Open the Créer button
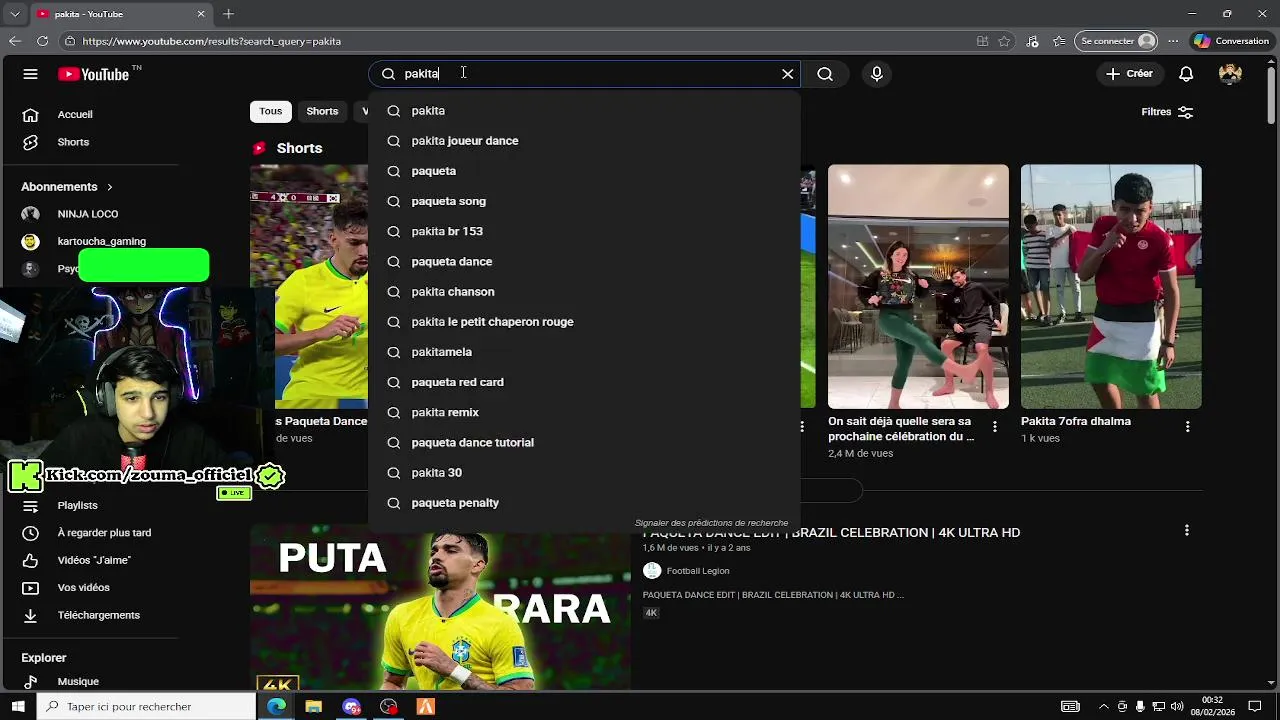The image size is (1280, 720). (x=1130, y=74)
